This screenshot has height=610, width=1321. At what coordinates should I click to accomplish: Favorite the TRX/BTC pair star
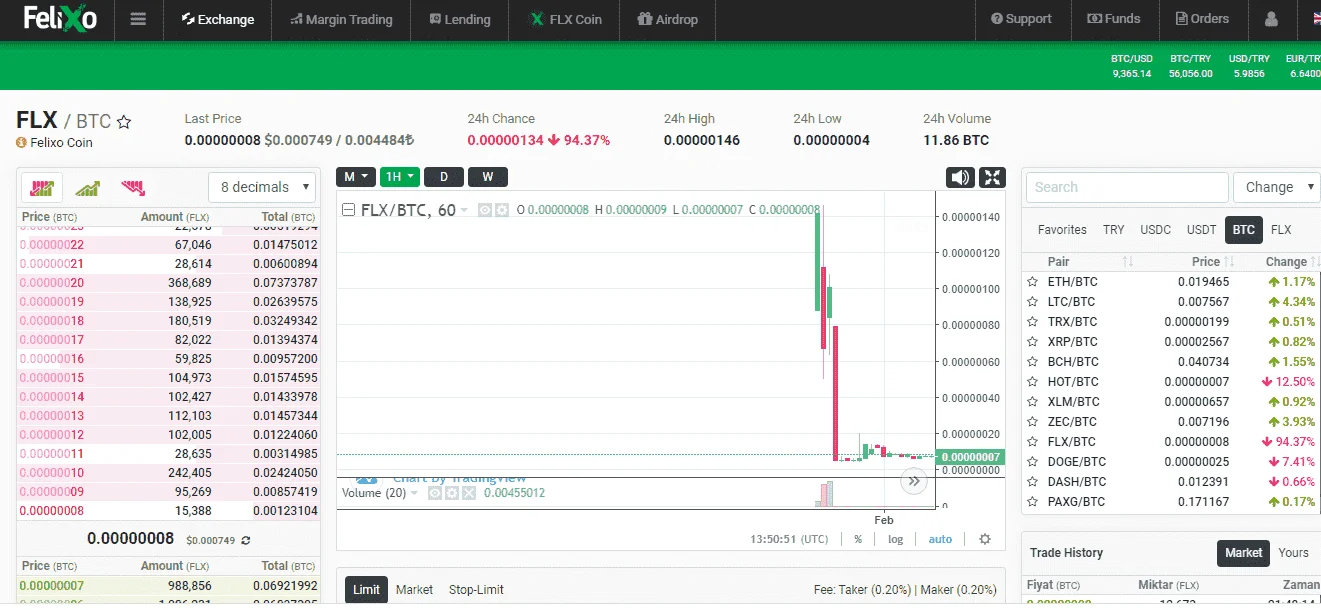[1033, 322]
